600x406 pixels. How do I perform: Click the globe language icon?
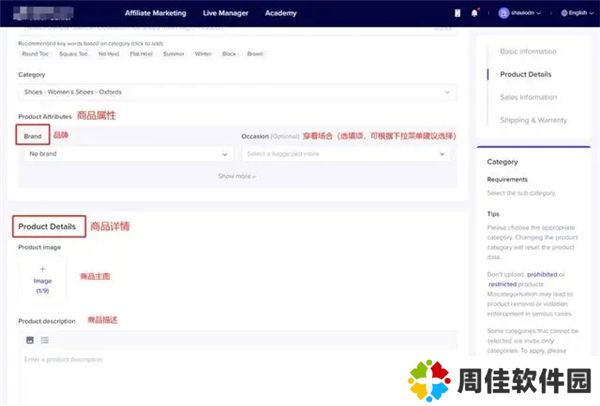pyautogui.click(x=565, y=13)
